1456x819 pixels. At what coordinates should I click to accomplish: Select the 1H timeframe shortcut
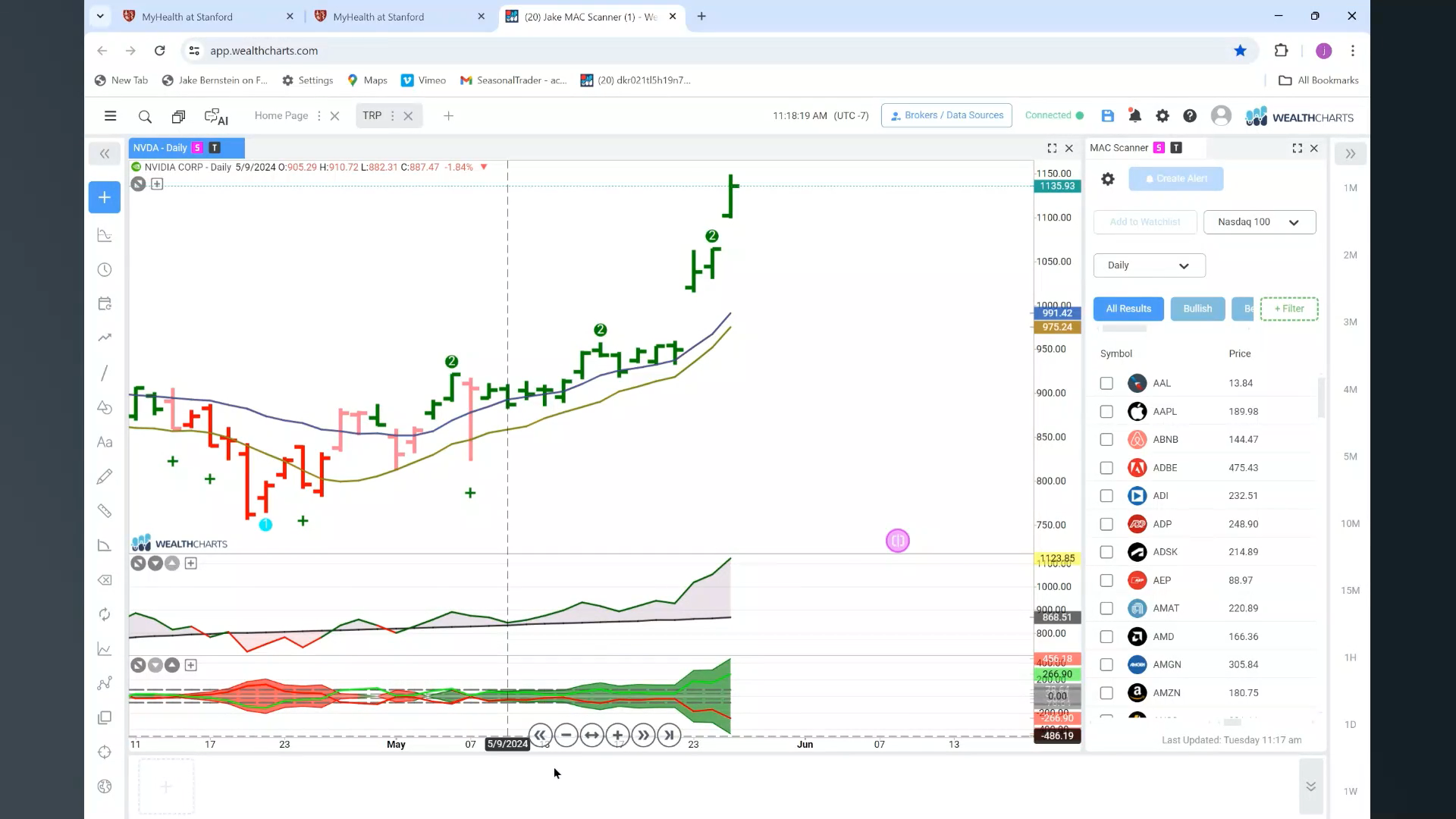coord(1351,658)
